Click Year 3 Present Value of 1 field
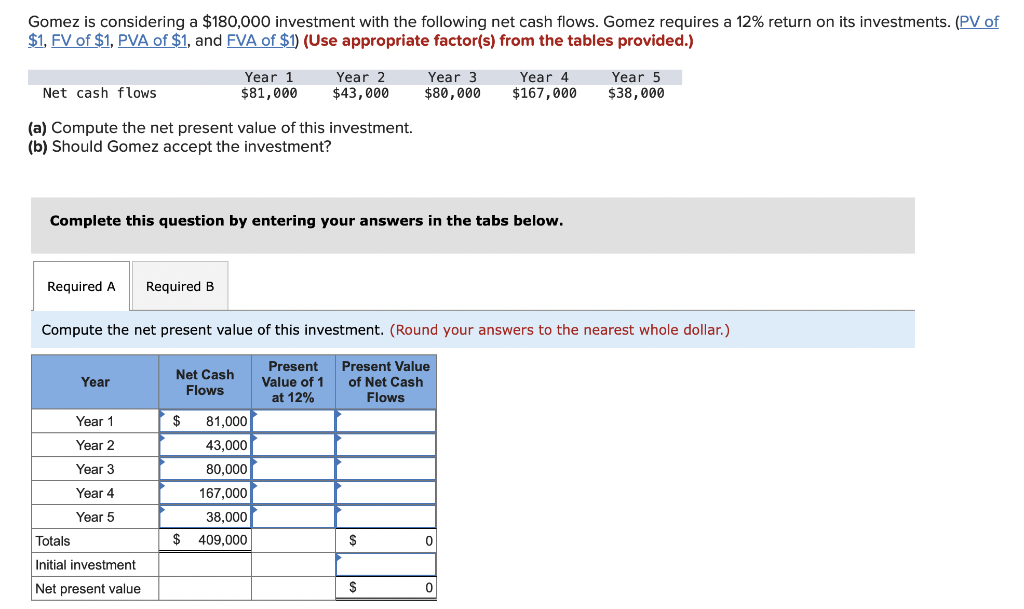1024x609 pixels. point(293,469)
